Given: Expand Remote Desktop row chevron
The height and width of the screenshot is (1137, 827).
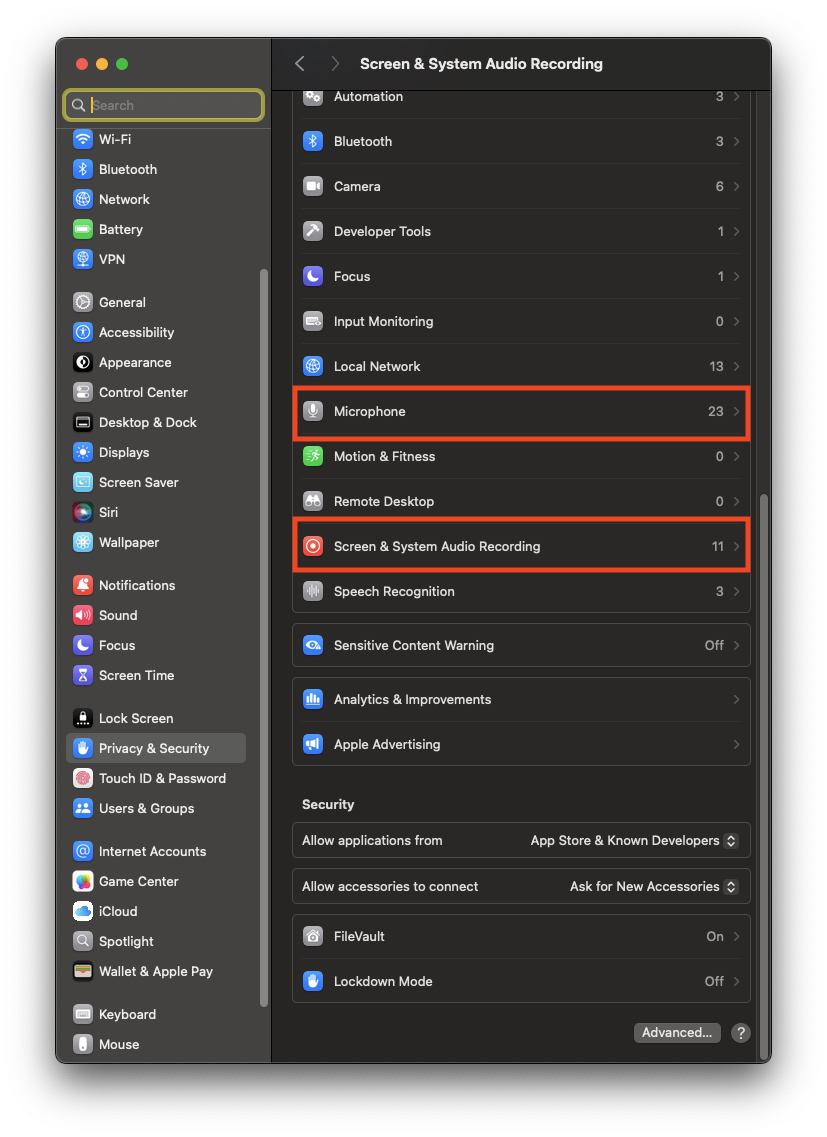Looking at the screenshot, I should point(736,501).
